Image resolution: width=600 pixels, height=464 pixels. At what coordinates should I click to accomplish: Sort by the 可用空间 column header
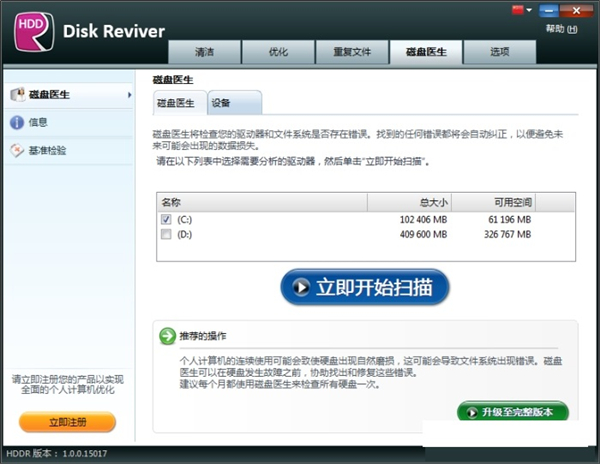pos(494,202)
